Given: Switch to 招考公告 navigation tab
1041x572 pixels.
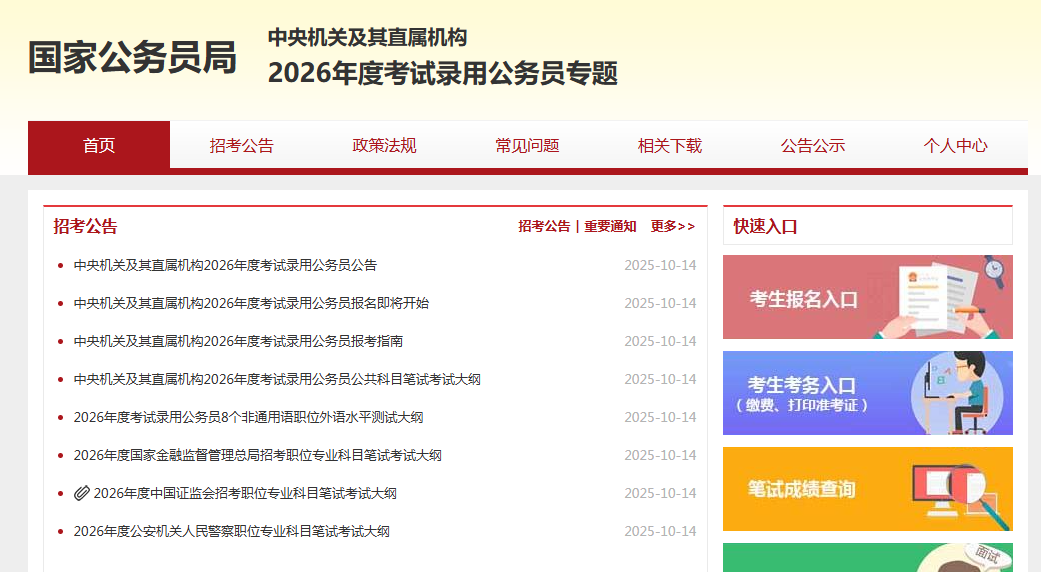Looking at the screenshot, I should pos(241,146).
